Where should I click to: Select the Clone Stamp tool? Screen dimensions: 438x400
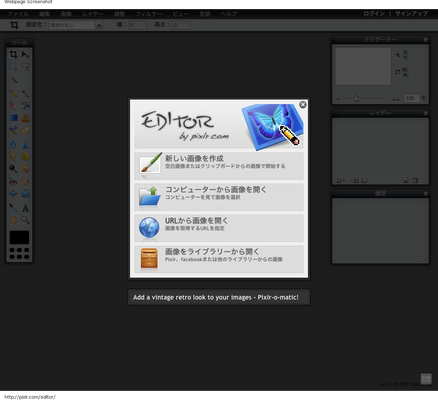(x=25, y=118)
